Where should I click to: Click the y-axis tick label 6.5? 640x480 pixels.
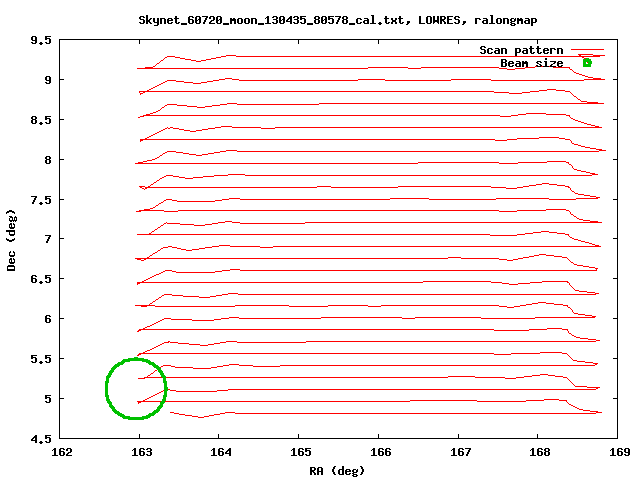(41, 279)
